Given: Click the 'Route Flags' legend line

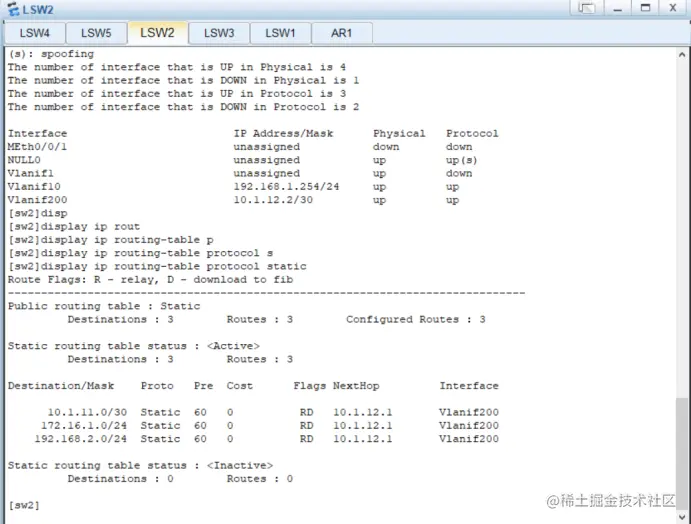Looking at the screenshot, I should (150, 279).
